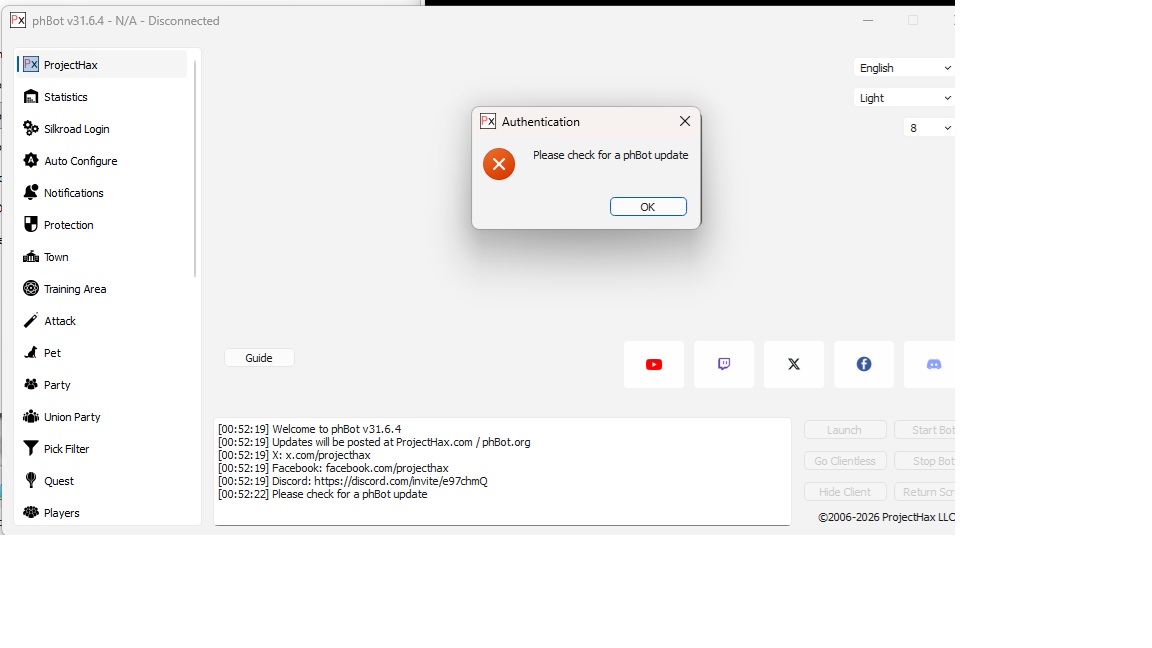
Task: Select the Pick Filter funnel icon
Action: click(x=31, y=449)
